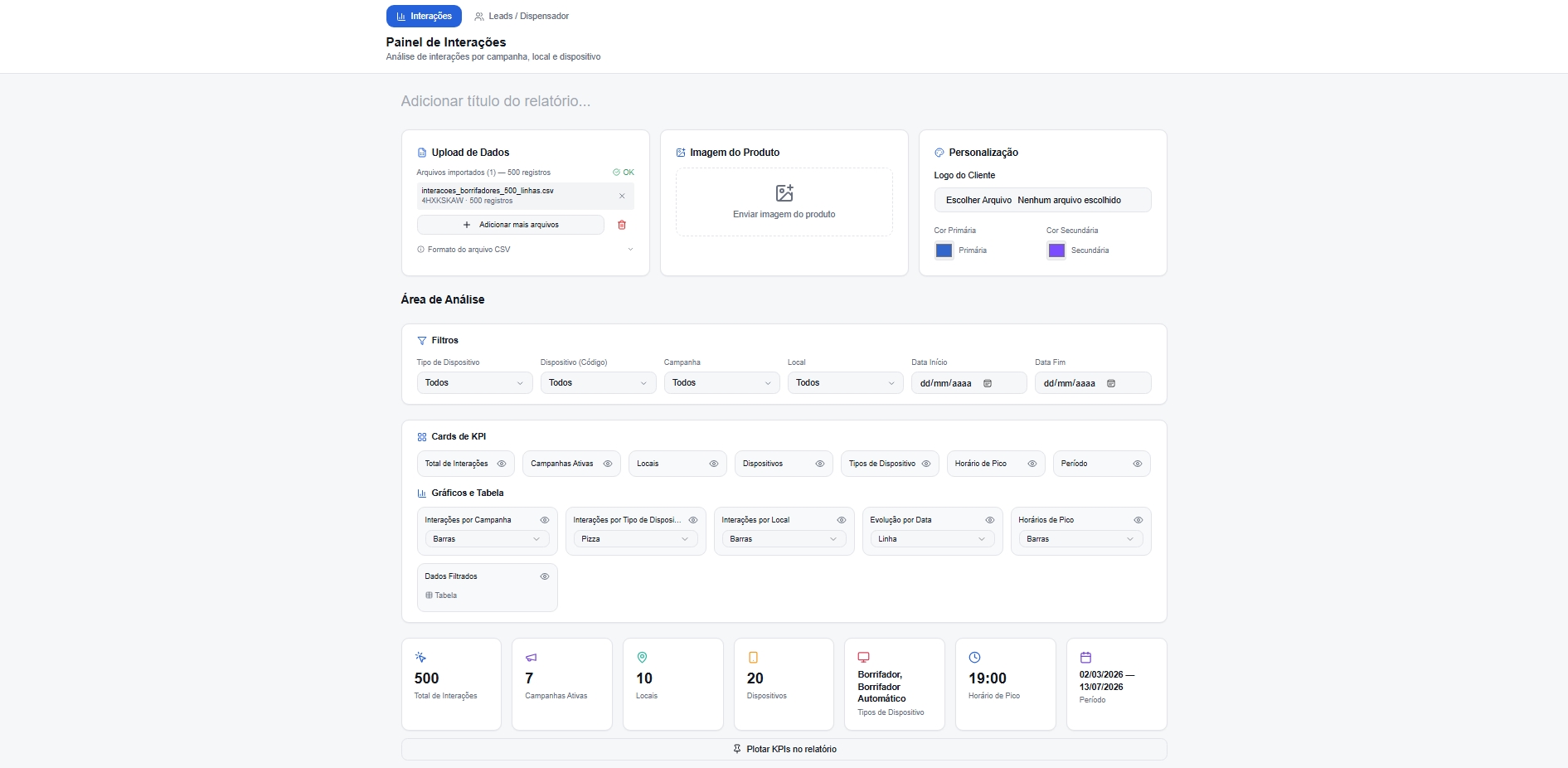Click the report title input field
This screenshot has width=1568, height=768.
click(784, 101)
